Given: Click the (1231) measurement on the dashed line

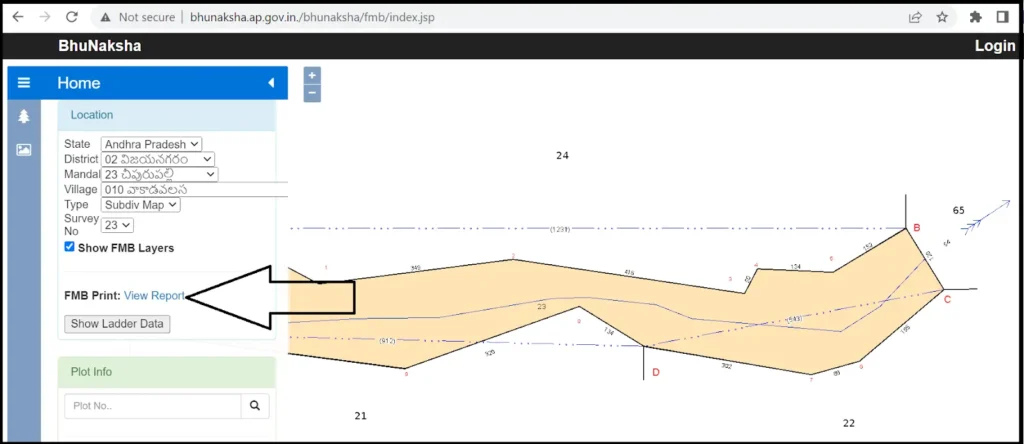Looking at the screenshot, I should (x=560, y=229).
